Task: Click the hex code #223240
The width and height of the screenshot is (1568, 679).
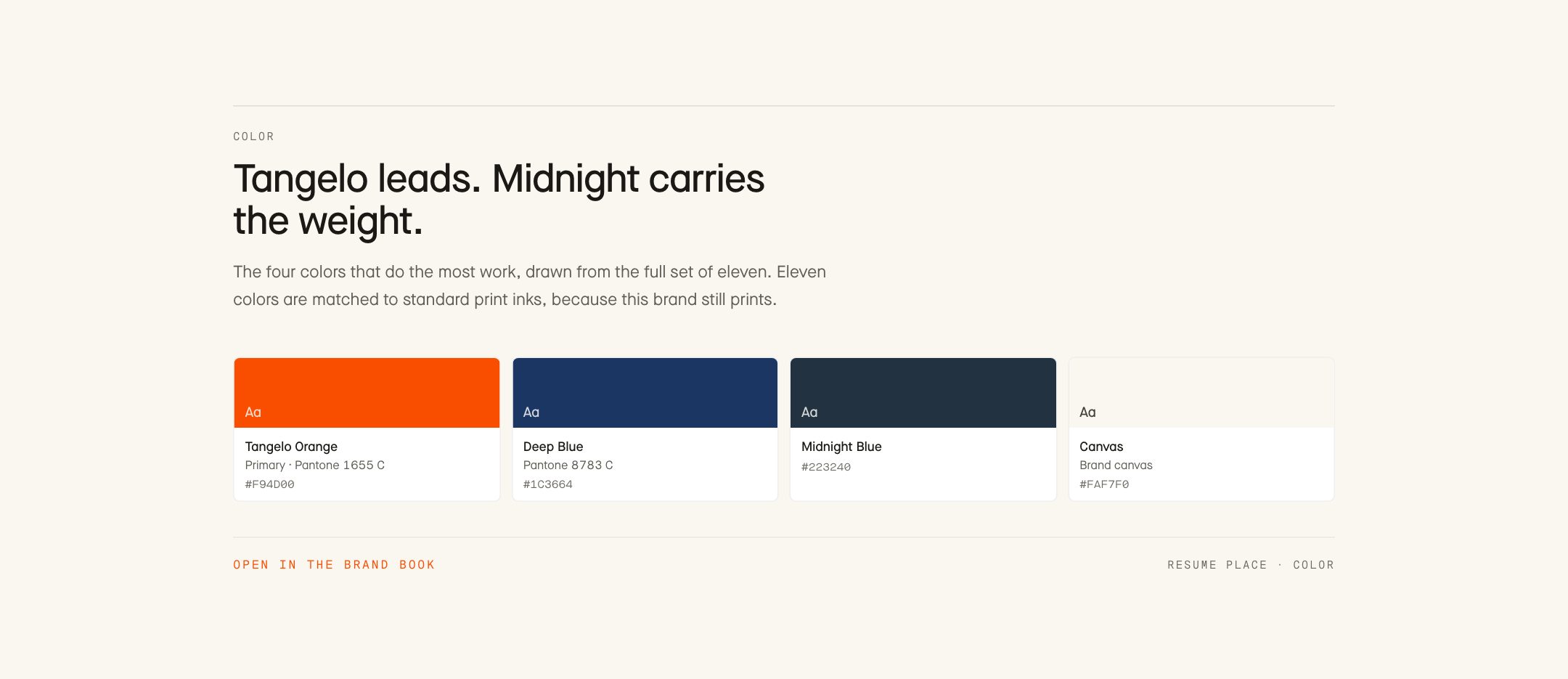Action: (x=826, y=467)
